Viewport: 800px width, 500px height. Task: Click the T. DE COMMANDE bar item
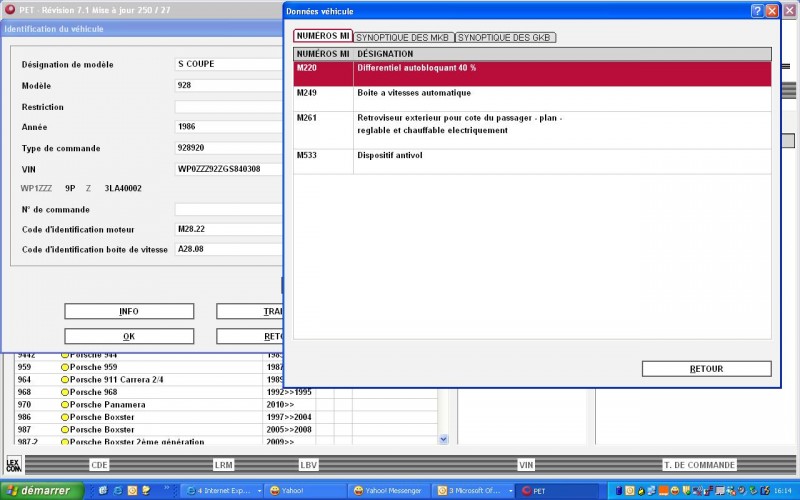point(699,465)
